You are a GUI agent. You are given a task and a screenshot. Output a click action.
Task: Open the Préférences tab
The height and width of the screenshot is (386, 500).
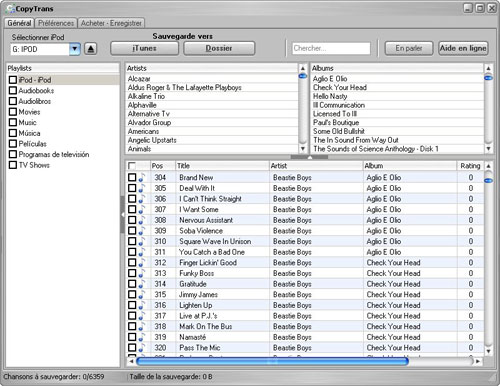(56, 23)
